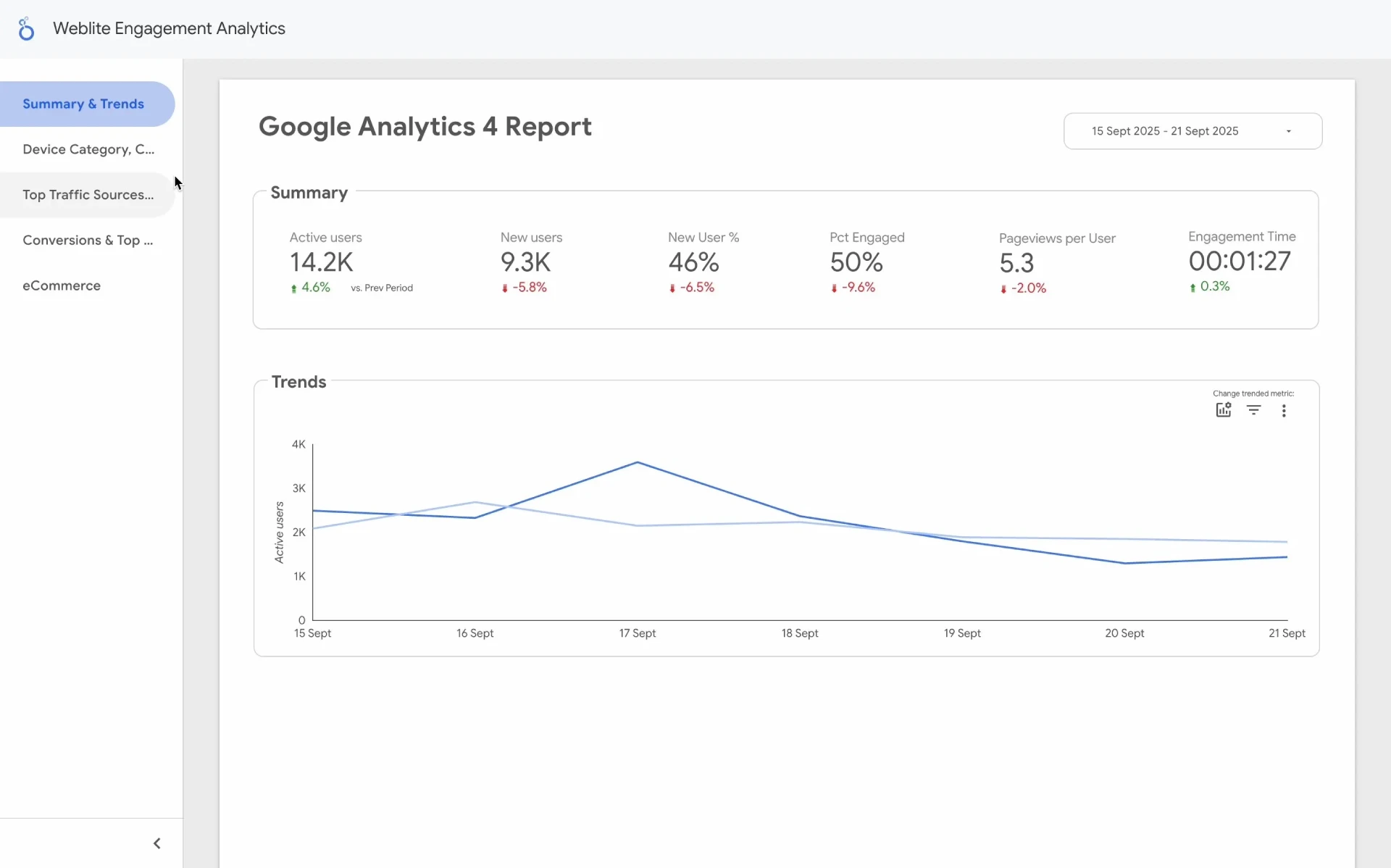Viewport: 1391px width, 868px height.
Task: Click the date range dropdown arrow
Action: click(x=1288, y=131)
